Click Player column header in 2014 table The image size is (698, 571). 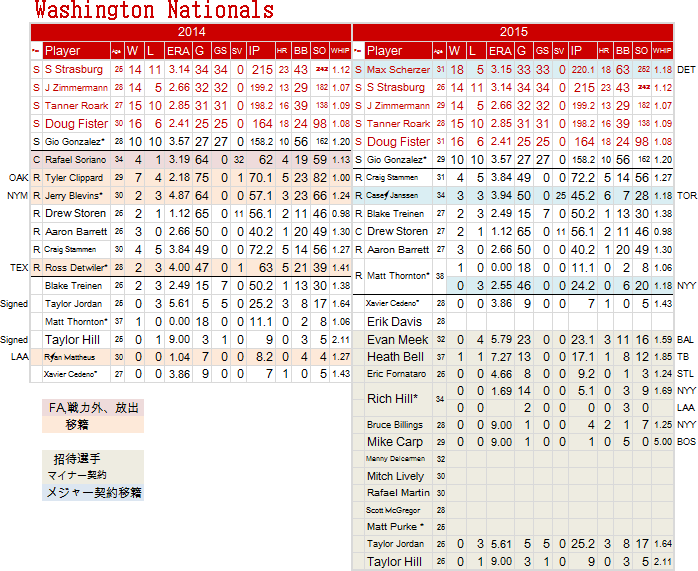coord(76,51)
